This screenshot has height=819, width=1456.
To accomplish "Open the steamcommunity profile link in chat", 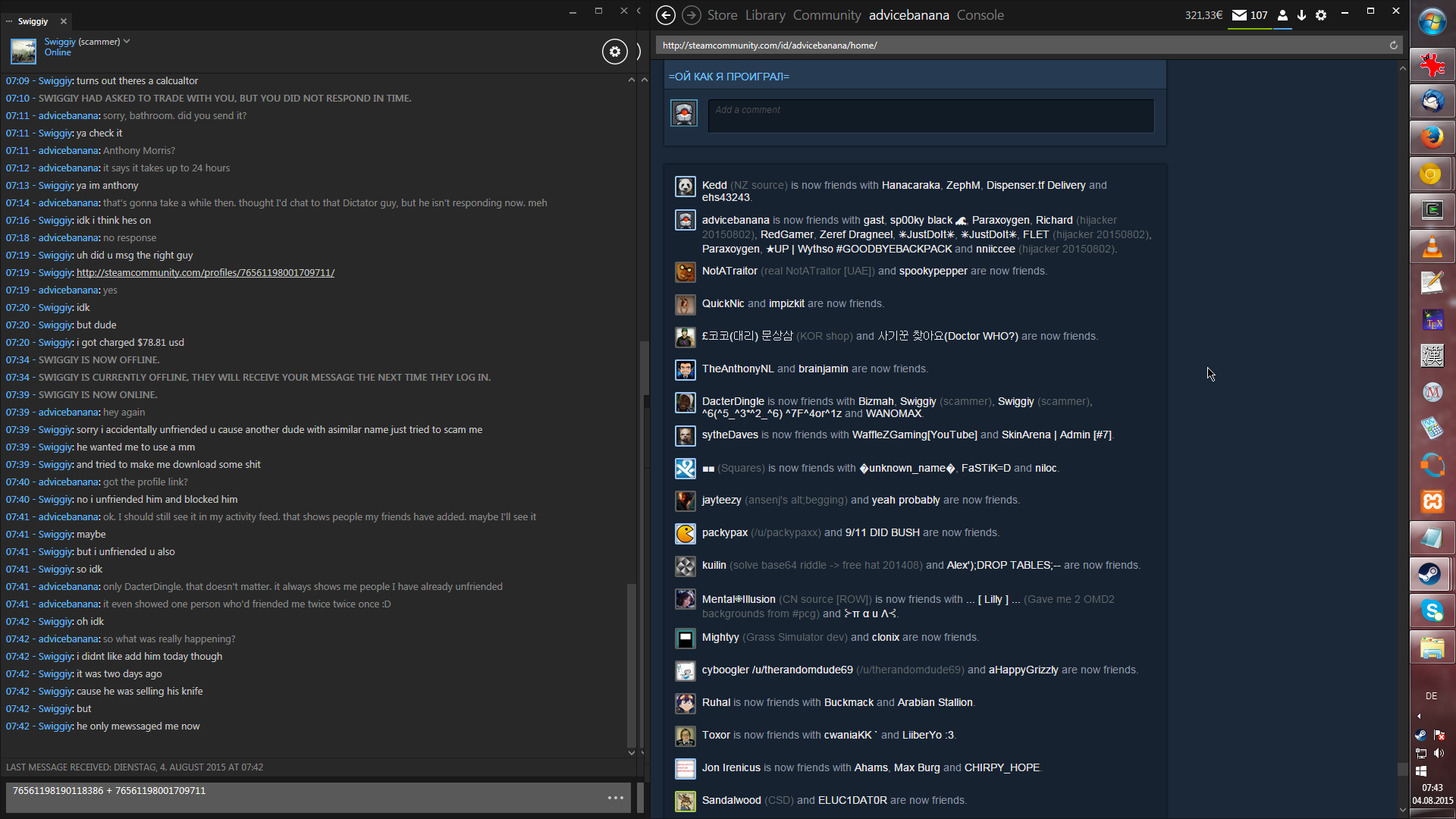I will [x=205, y=273].
